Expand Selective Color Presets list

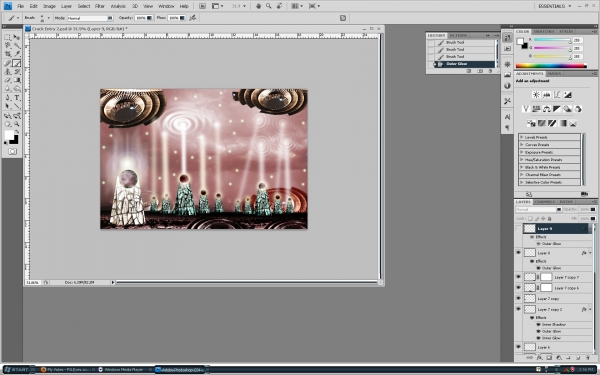[522, 182]
